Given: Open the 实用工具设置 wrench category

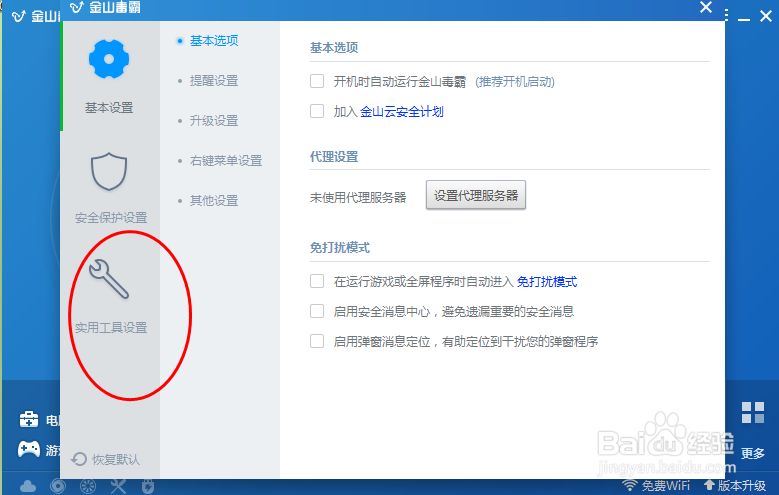Looking at the screenshot, I should 109,297.
